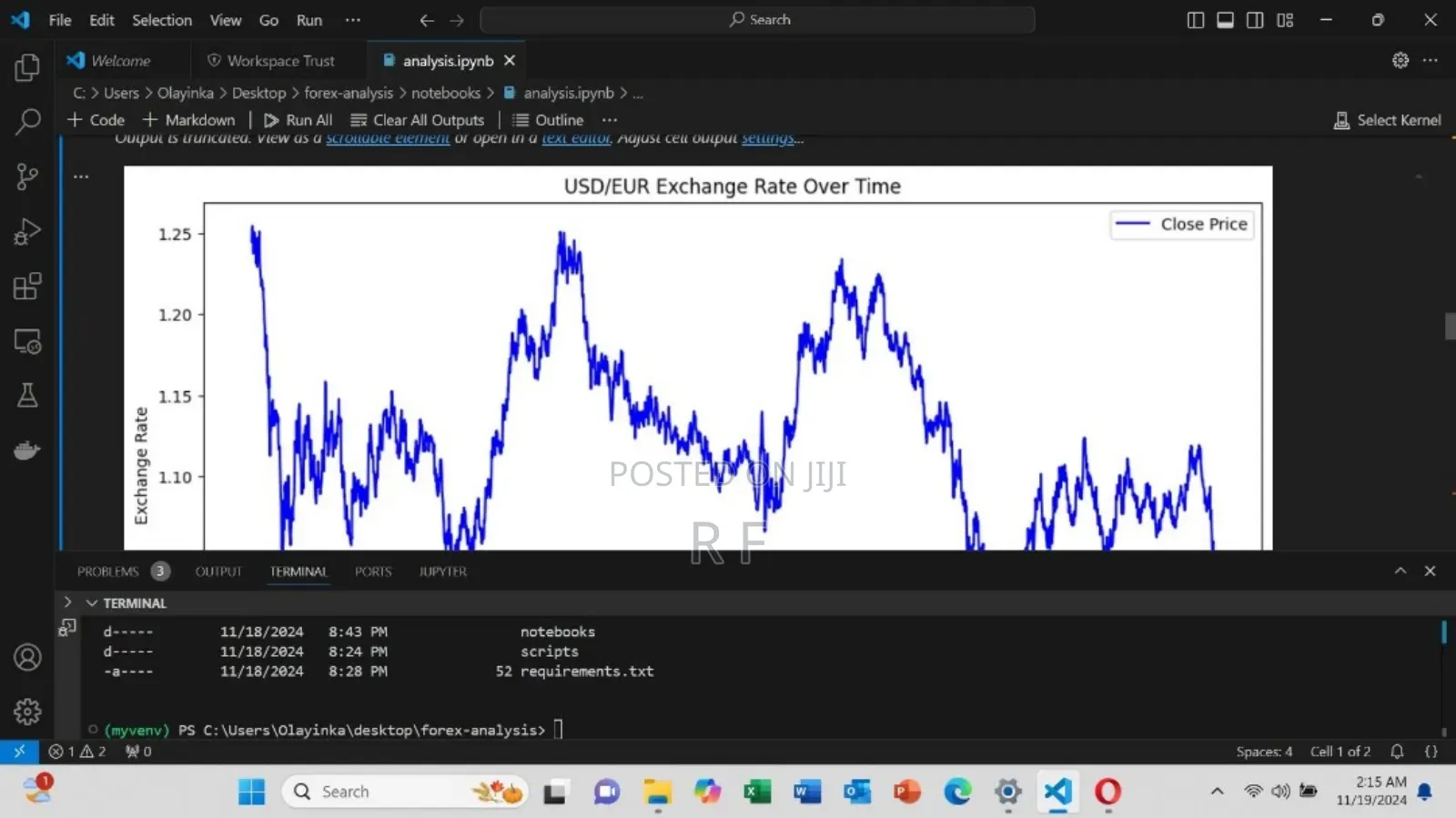The width and height of the screenshot is (1456, 818).
Task: Open the View menu
Action: click(x=226, y=20)
